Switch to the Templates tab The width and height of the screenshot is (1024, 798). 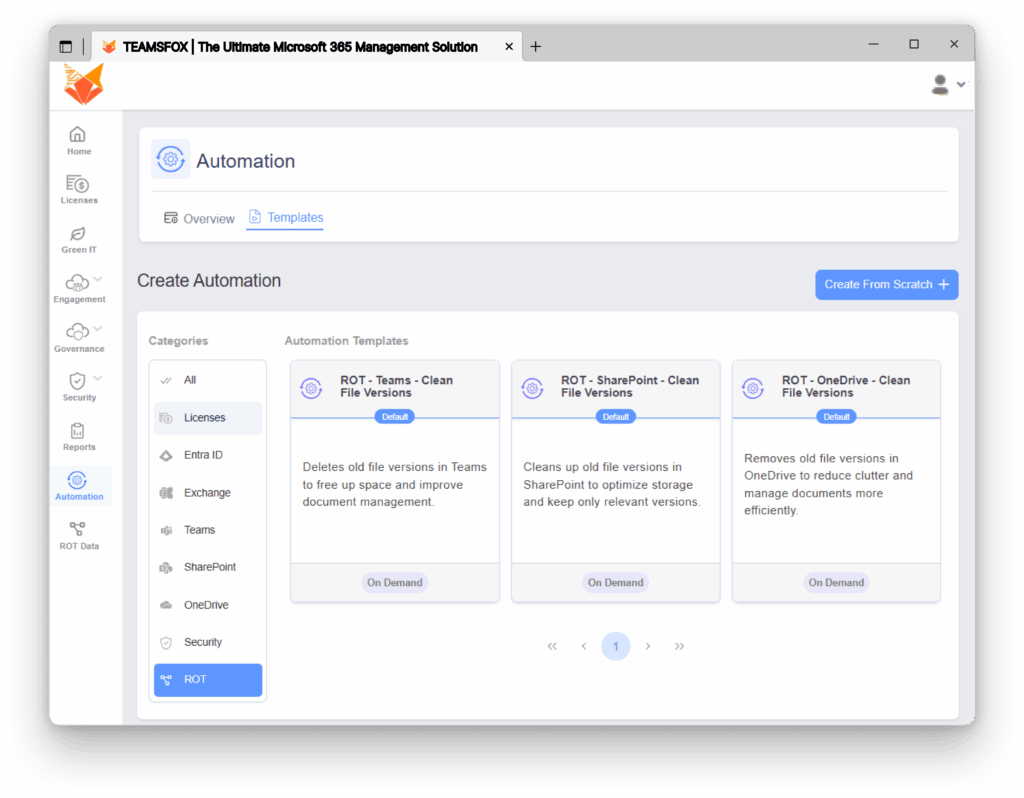click(x=285, y=217)
